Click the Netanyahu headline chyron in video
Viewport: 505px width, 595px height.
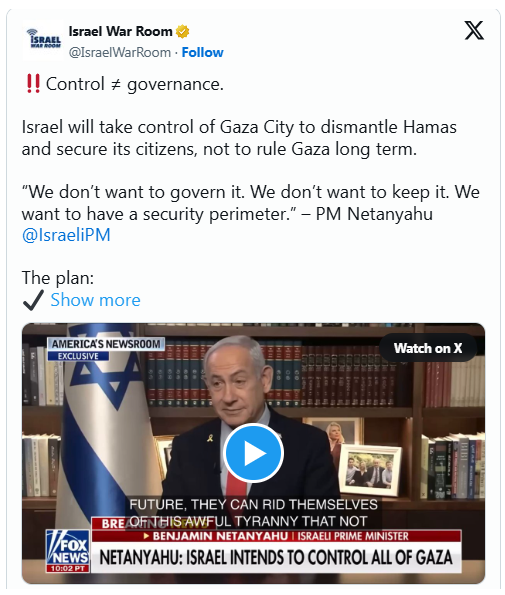click(276, 557)
